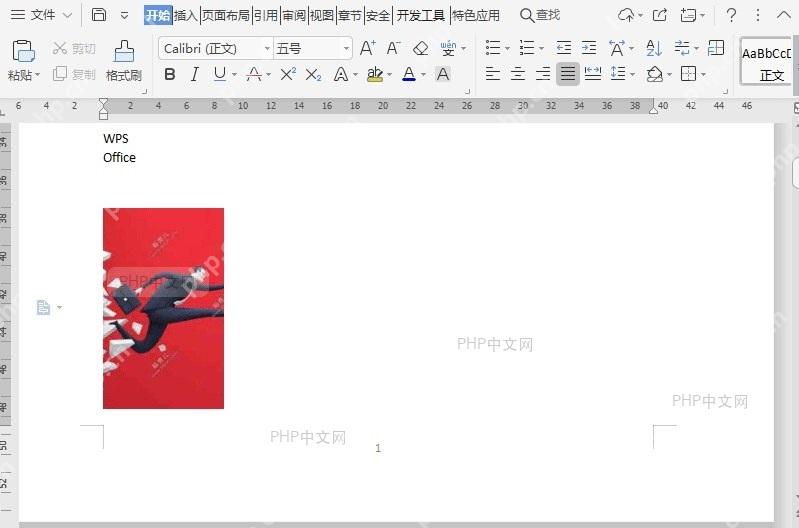Image resolution: width=799 pixels, height=528 pixels.
Task: Click the show/hide table layout icon
Action: (x=716, y=48)
